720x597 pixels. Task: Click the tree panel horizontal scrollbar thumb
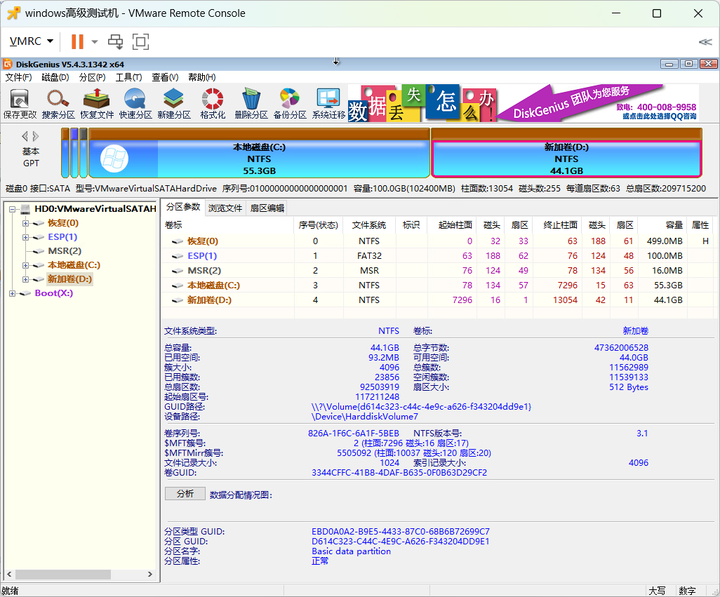63,574
